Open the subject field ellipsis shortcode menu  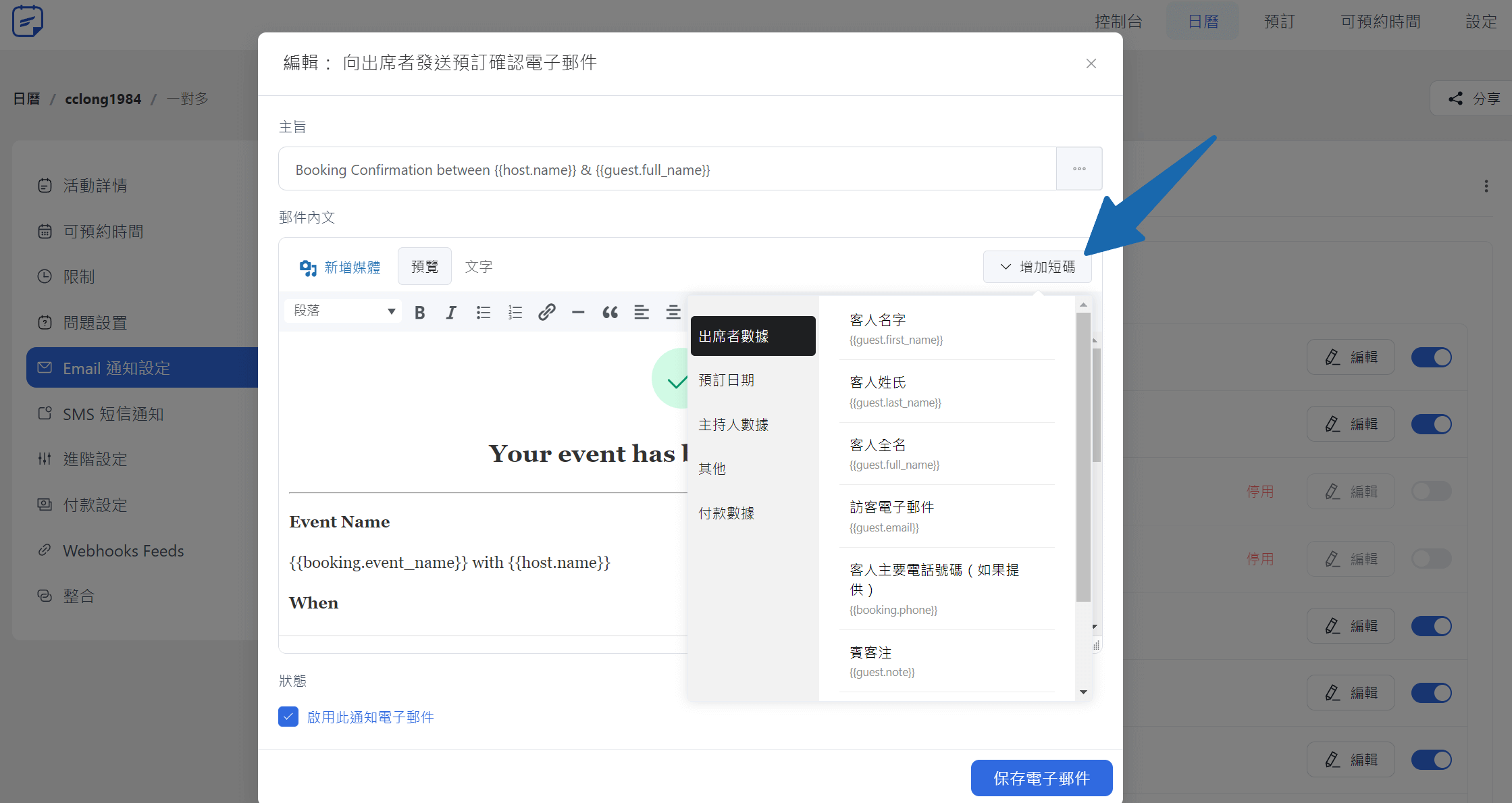point(1078,169)
